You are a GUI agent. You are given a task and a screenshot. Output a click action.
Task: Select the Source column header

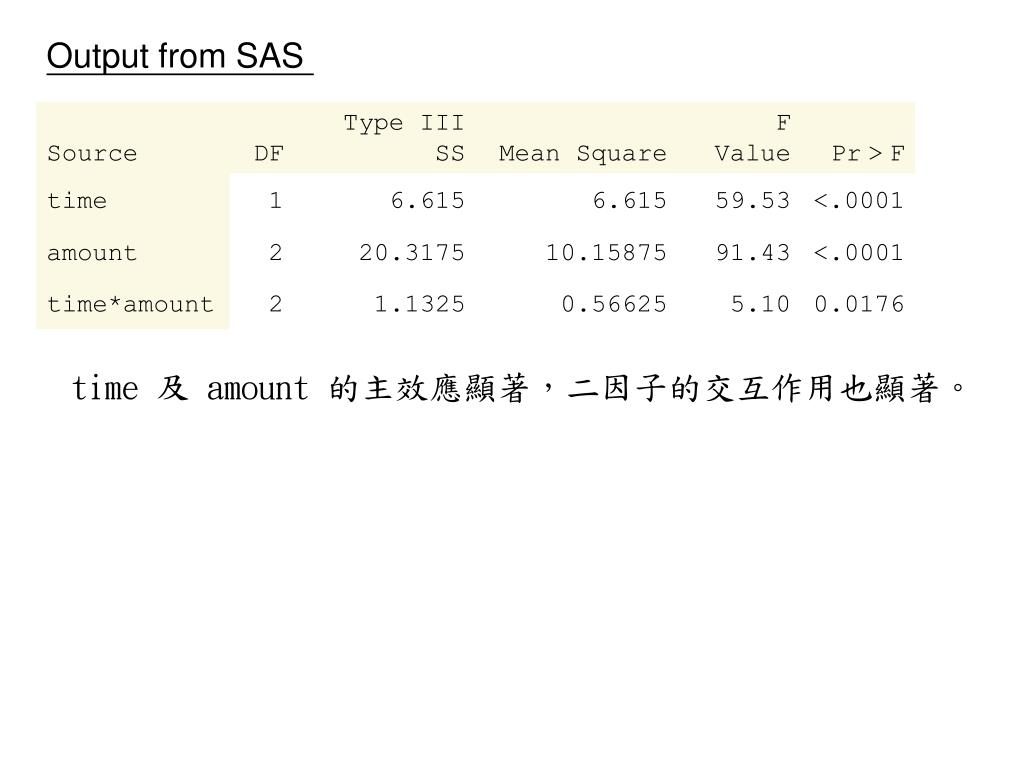(92, 153)
